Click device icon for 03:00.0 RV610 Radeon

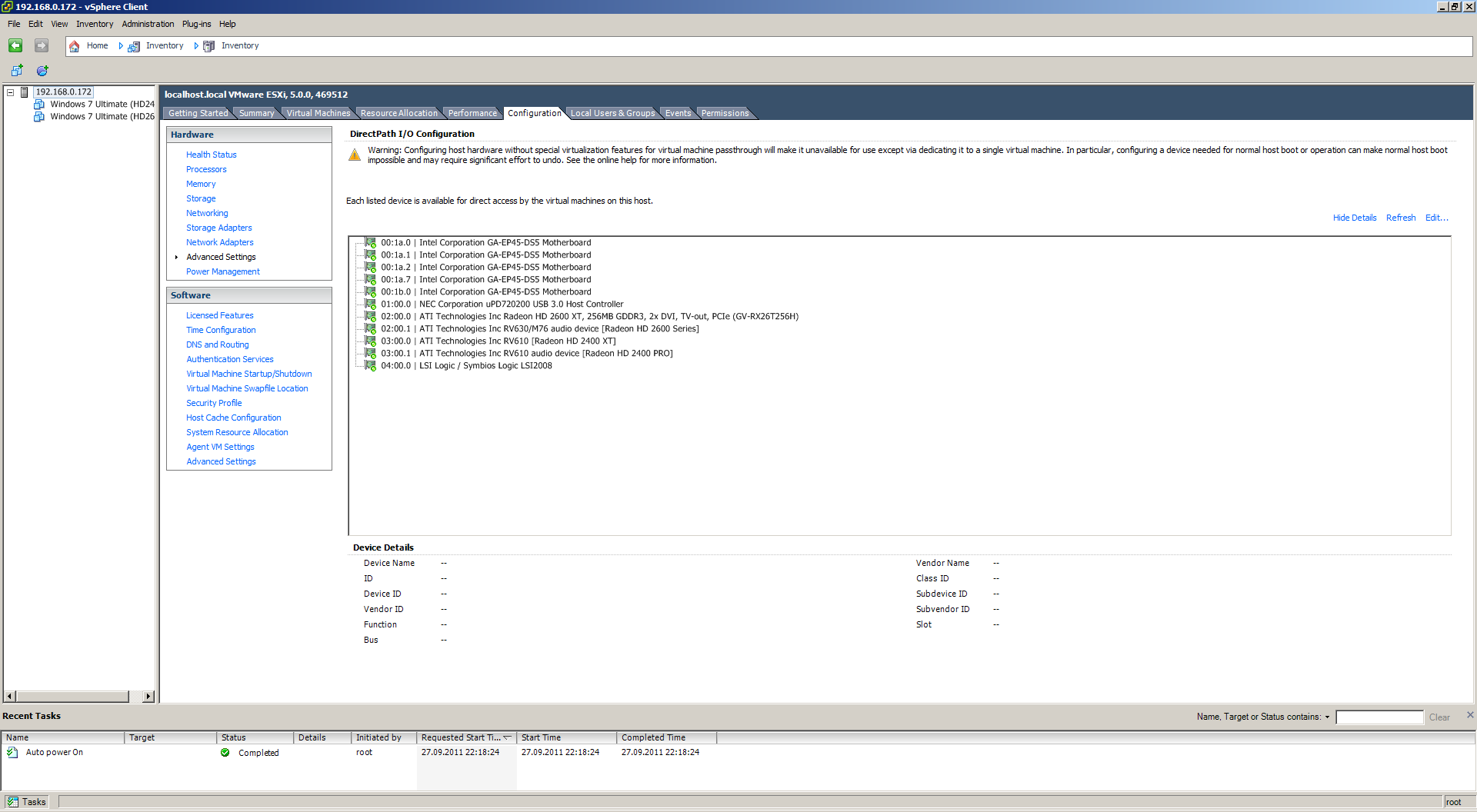[x=371, y=341]
